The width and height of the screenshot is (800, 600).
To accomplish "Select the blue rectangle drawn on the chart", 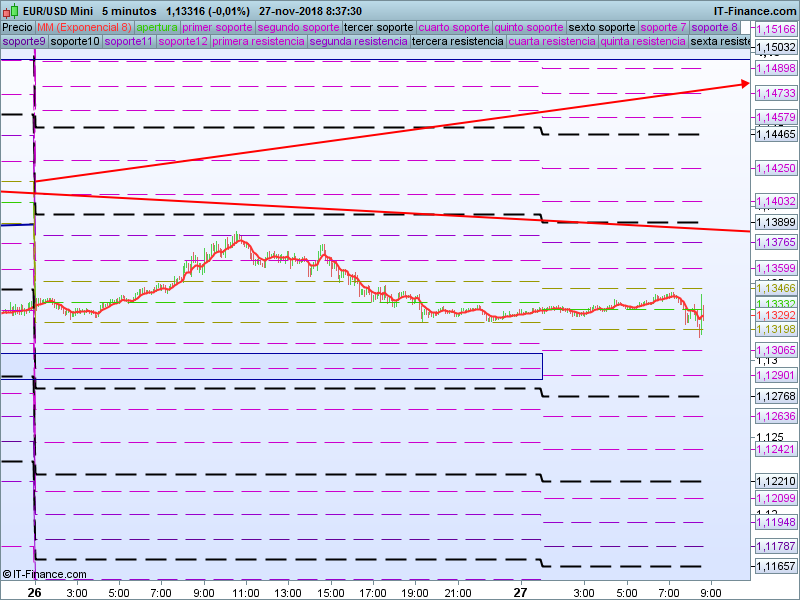I will pyautogui.click(x=270, y=354).
